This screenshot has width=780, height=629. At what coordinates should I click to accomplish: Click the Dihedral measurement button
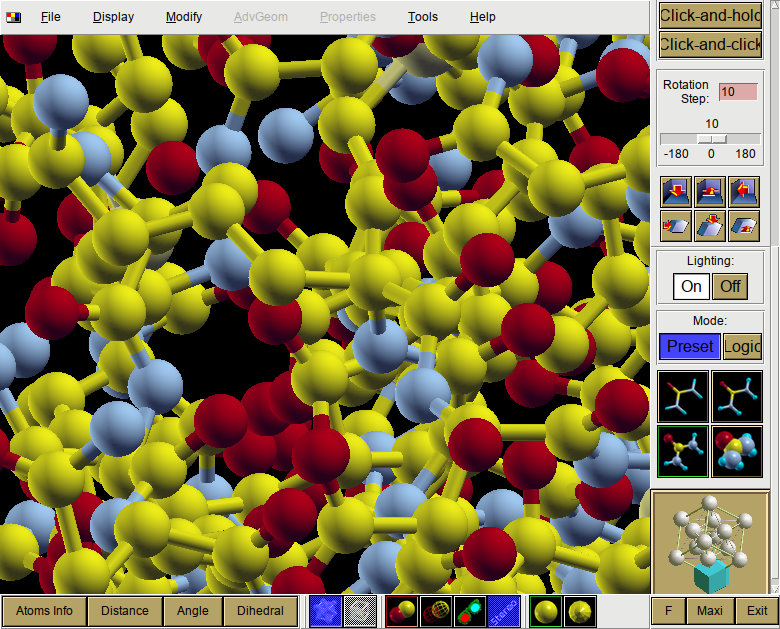tap(261, 611)
